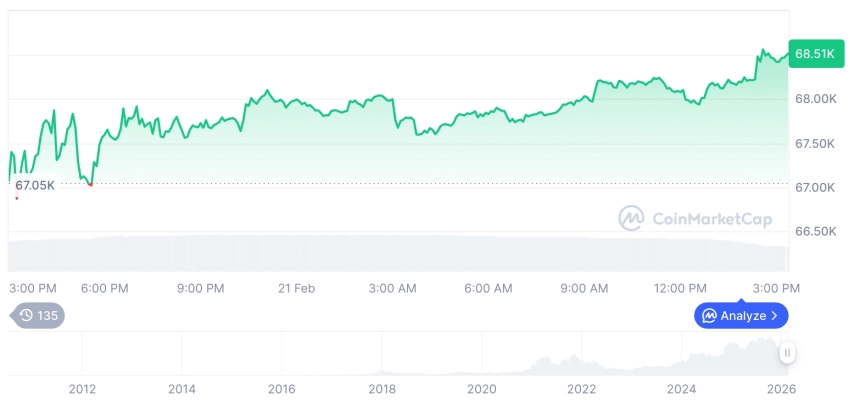This screenshot has width=860, height=401.
Task: Click the 66.50K price axis label
Action: click(x=815, y=231)
